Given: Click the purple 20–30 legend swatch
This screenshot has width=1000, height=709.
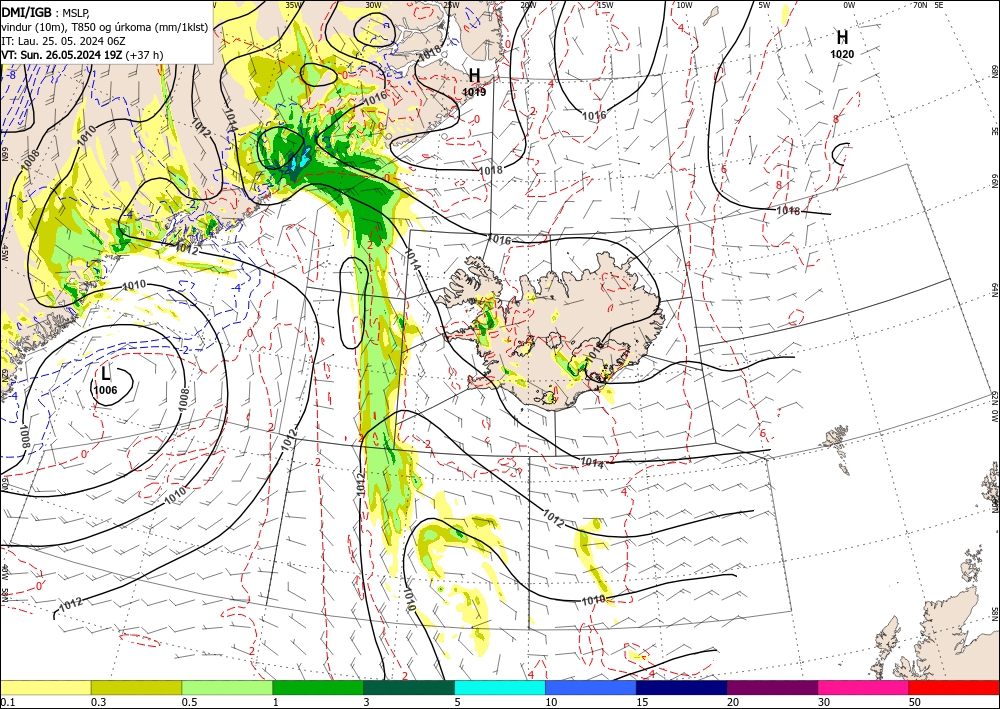Looking at the screenshot, I should coord(772,687).
